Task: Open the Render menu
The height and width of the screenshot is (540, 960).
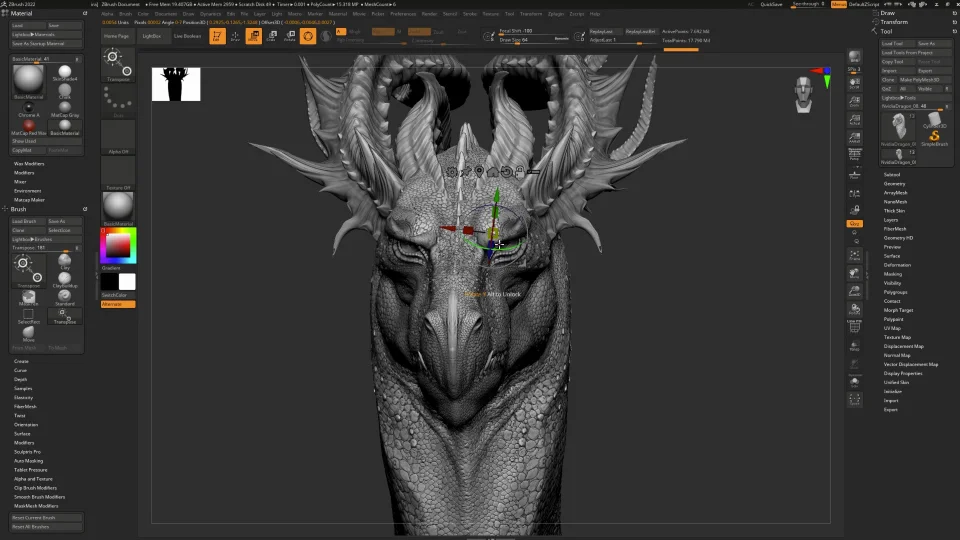Action: point(429,13)
